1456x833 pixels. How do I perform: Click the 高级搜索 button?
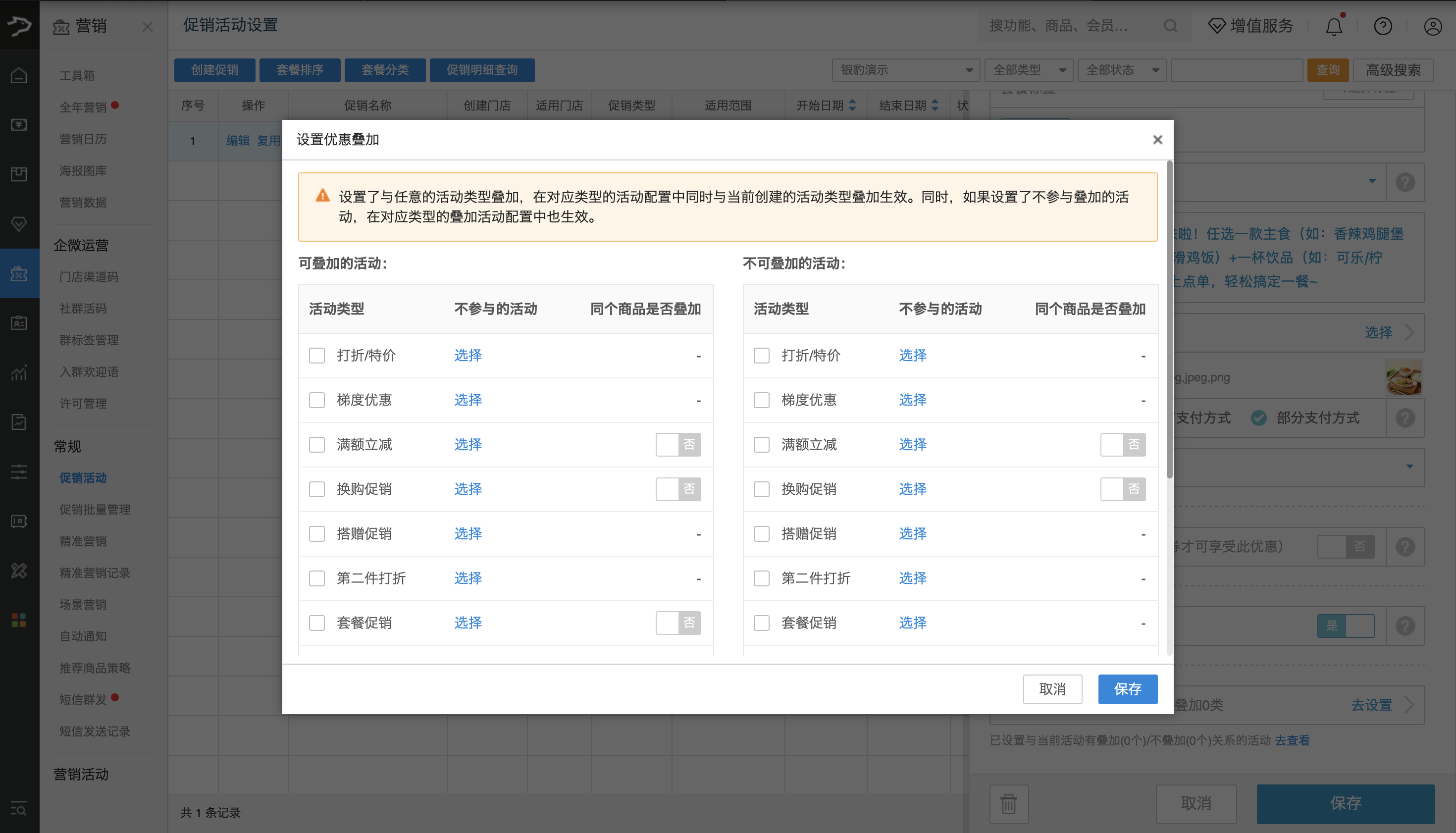(x=1393, y=70)
